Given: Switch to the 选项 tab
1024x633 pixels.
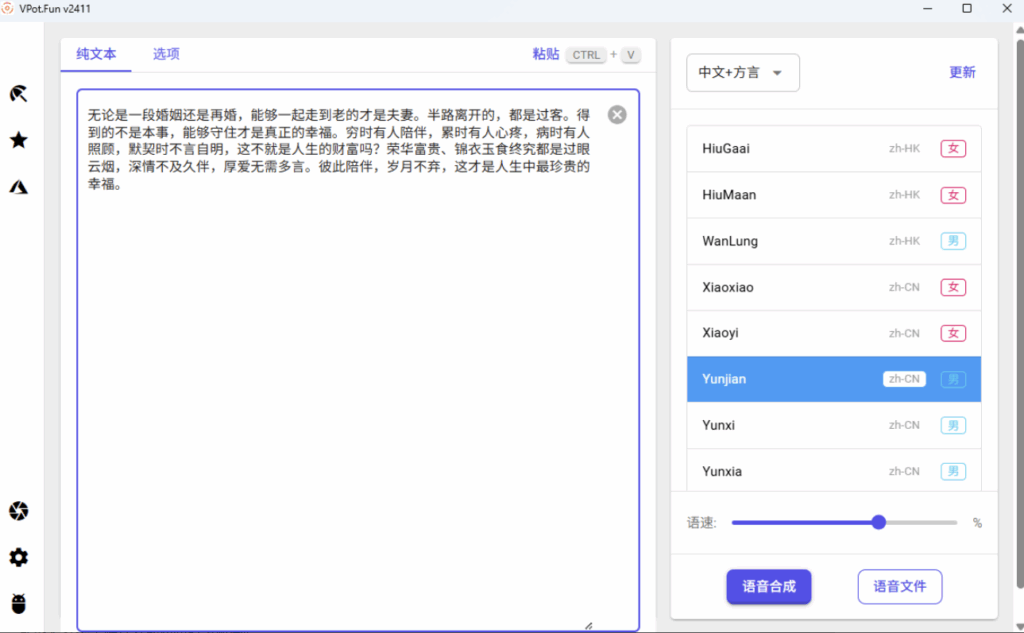Looking at the screenshot, I should coord(165,55).
